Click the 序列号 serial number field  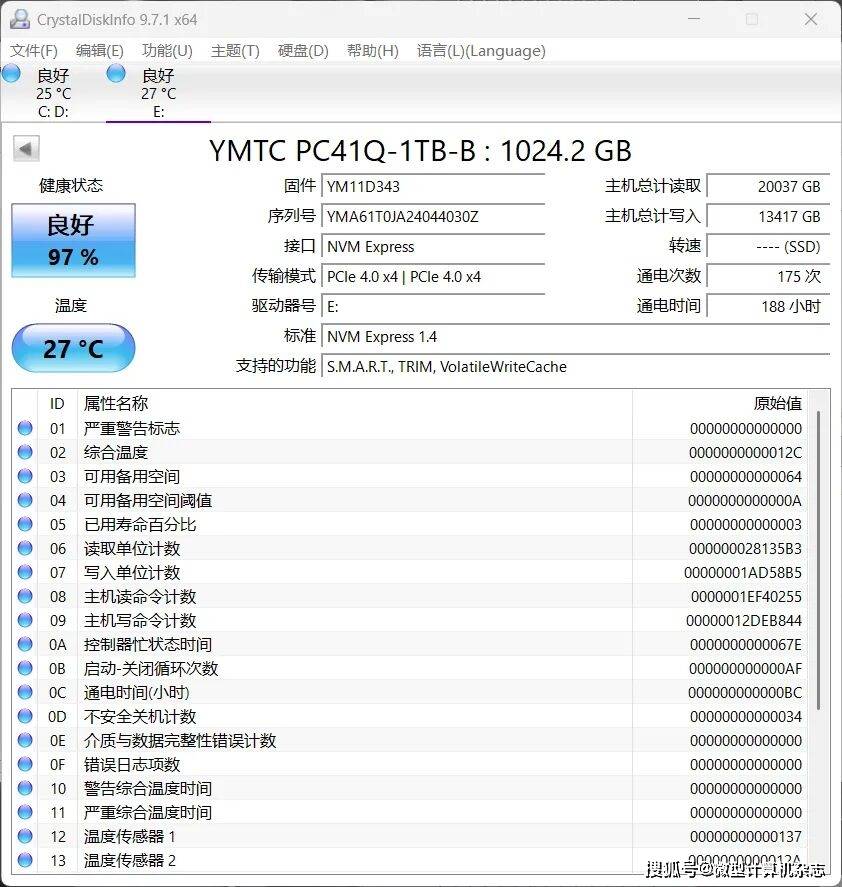[434, 216]
